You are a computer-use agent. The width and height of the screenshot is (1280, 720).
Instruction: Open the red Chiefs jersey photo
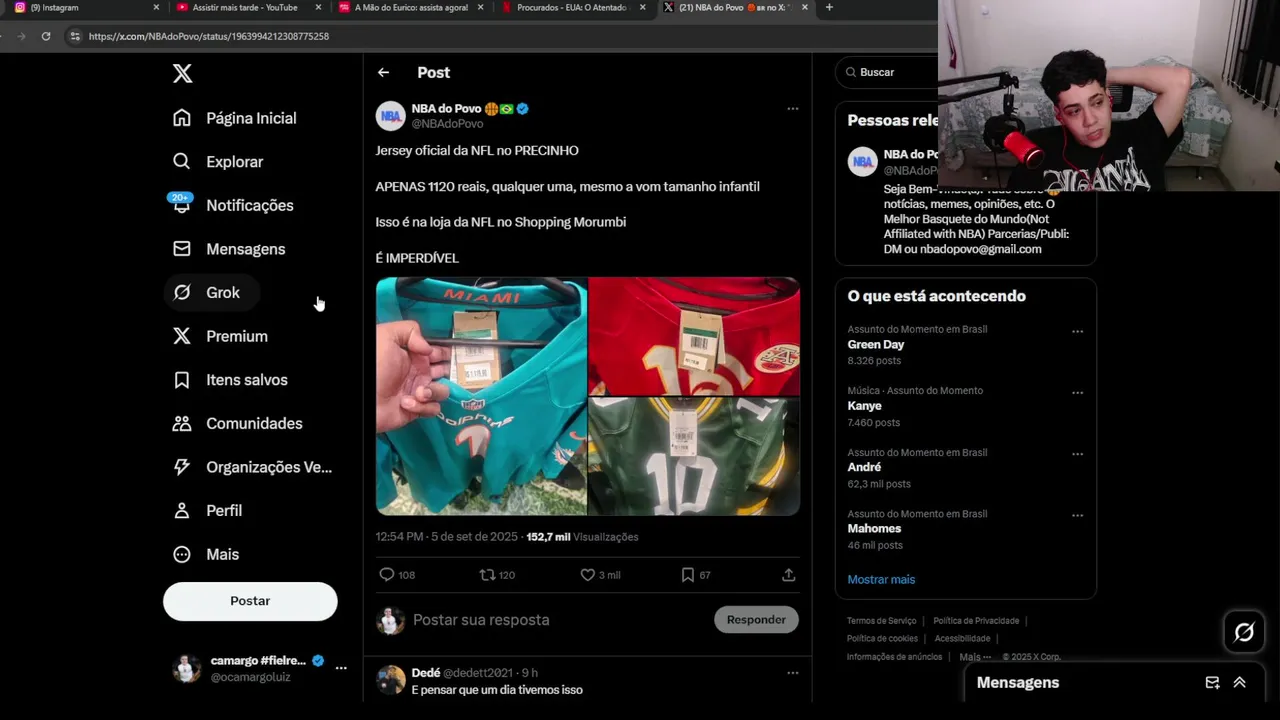click(x=694, y=336)
